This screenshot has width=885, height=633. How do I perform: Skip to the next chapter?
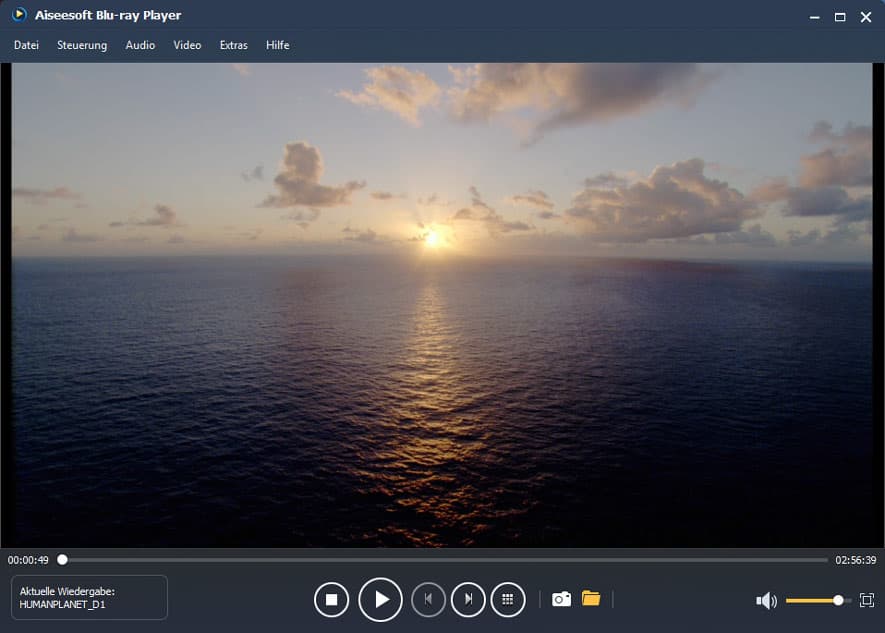tap(468, 599)
